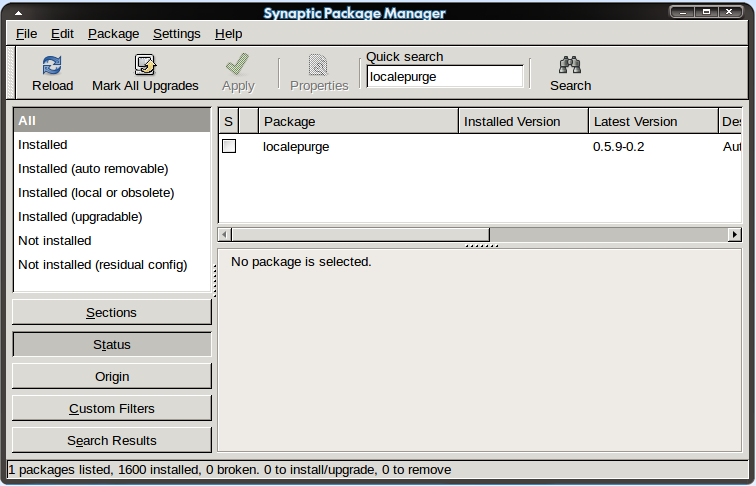756x486 pixels.
Task: Open the Package menu
Action: click(x=113, y=34)
